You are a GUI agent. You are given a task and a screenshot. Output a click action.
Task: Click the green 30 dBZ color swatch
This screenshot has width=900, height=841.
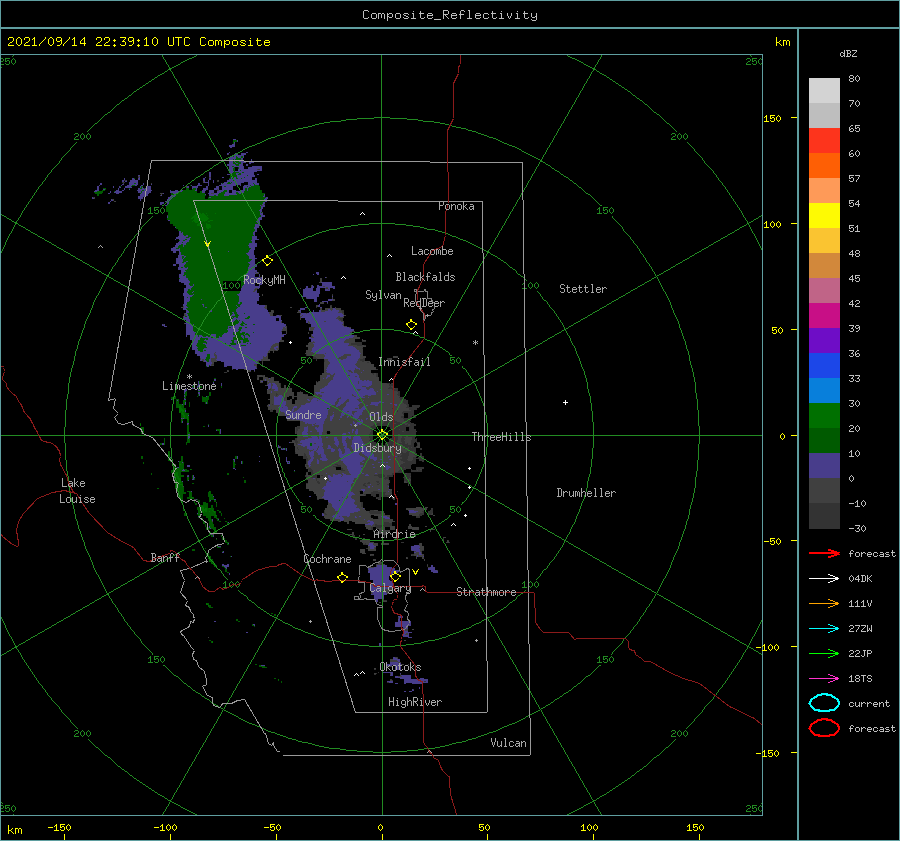824,416
